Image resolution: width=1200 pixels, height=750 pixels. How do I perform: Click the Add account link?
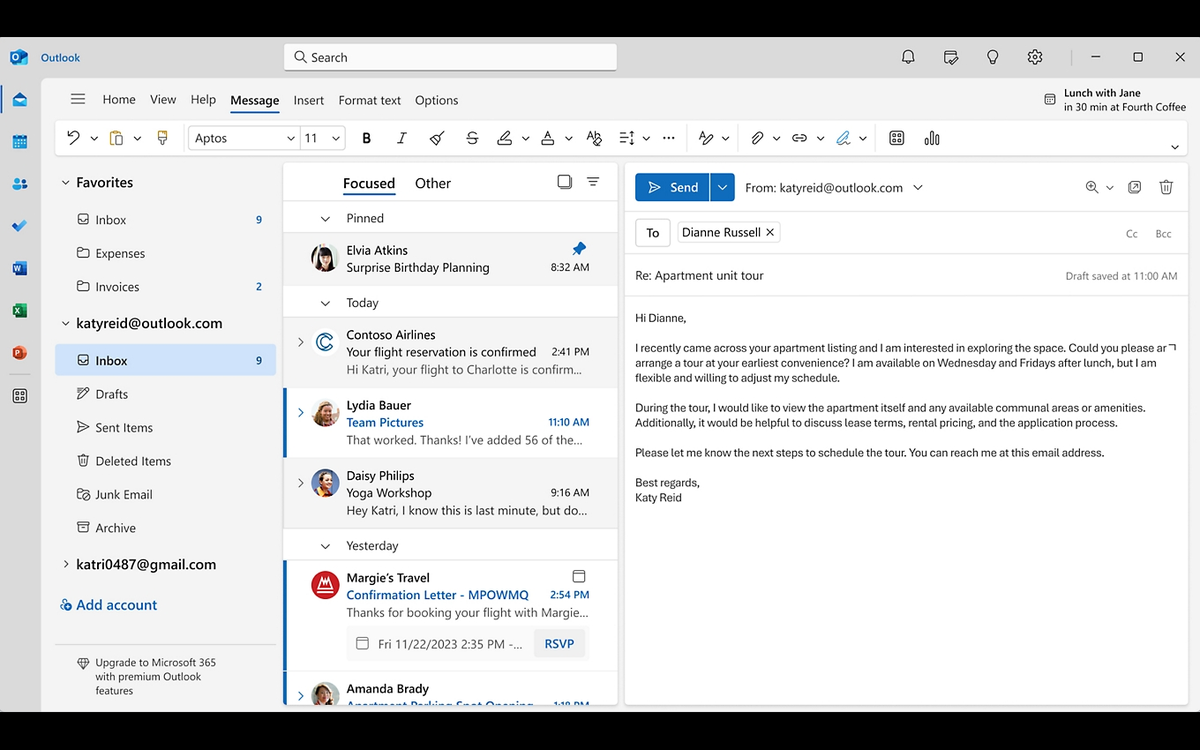tap(108, 605)
